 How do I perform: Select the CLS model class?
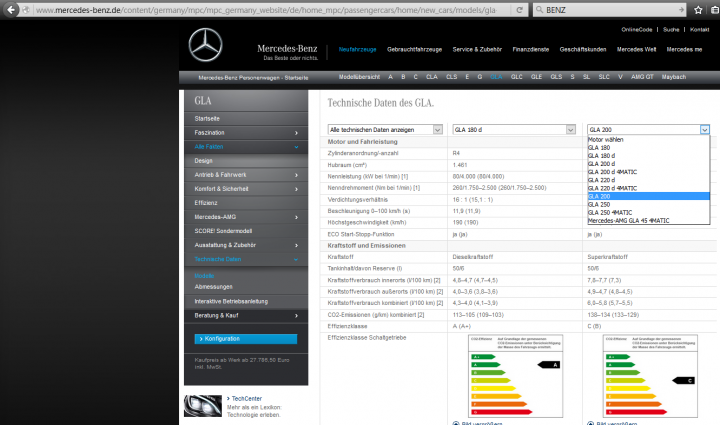[451, 77]
